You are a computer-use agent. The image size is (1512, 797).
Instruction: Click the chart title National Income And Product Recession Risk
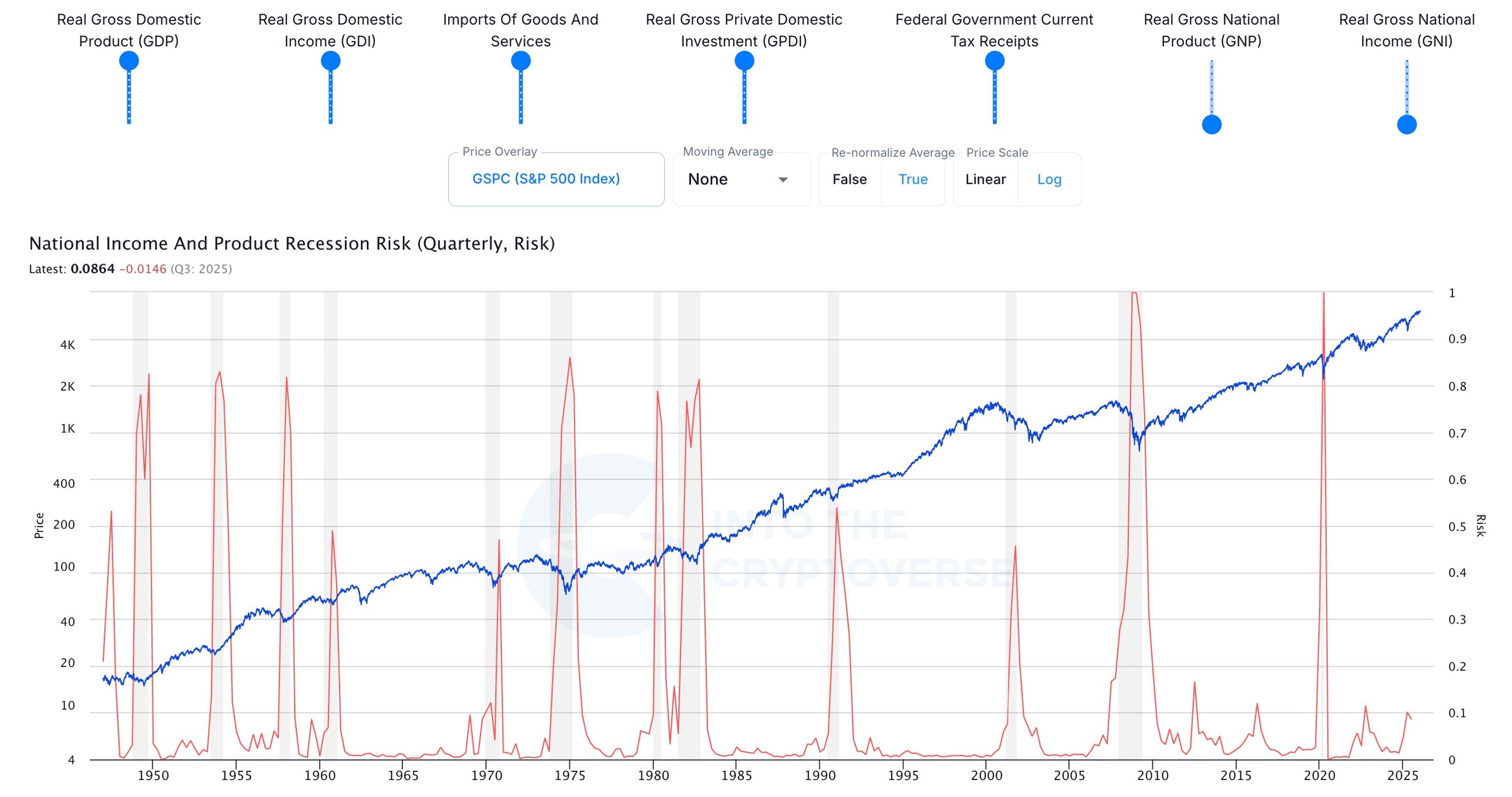291,243
